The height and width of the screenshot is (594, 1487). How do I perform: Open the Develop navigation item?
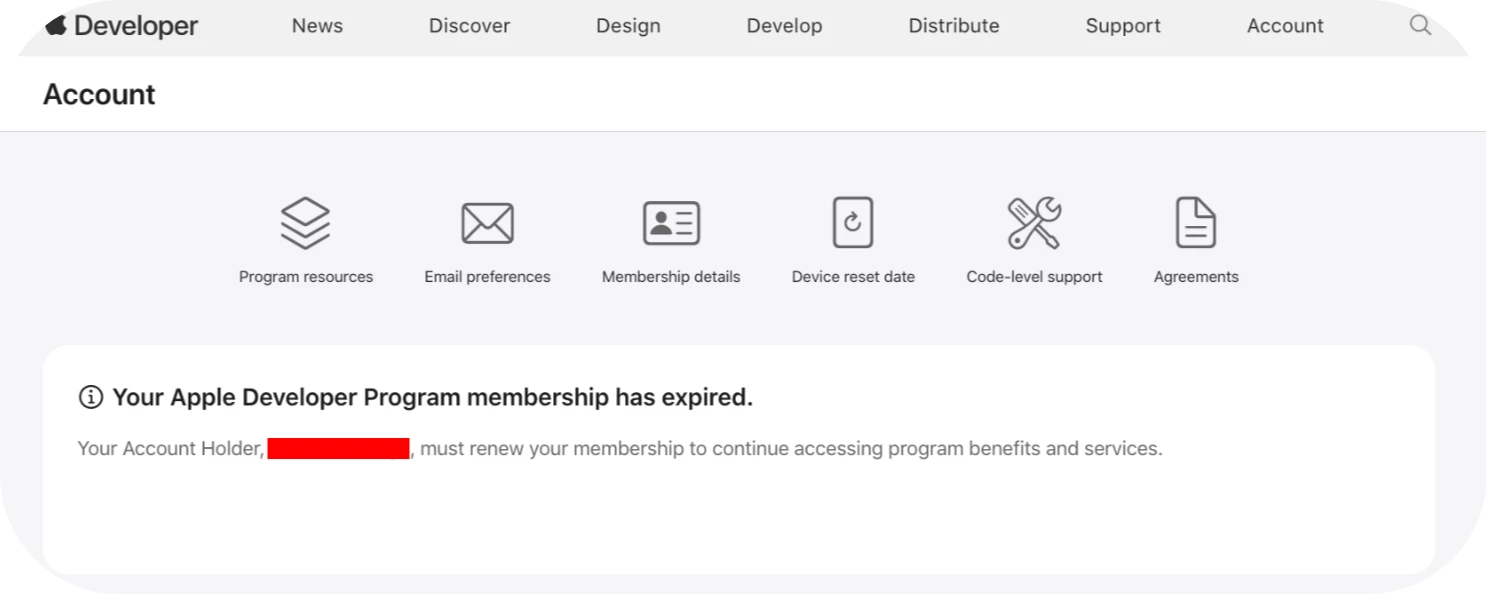(x=784, y=26)
